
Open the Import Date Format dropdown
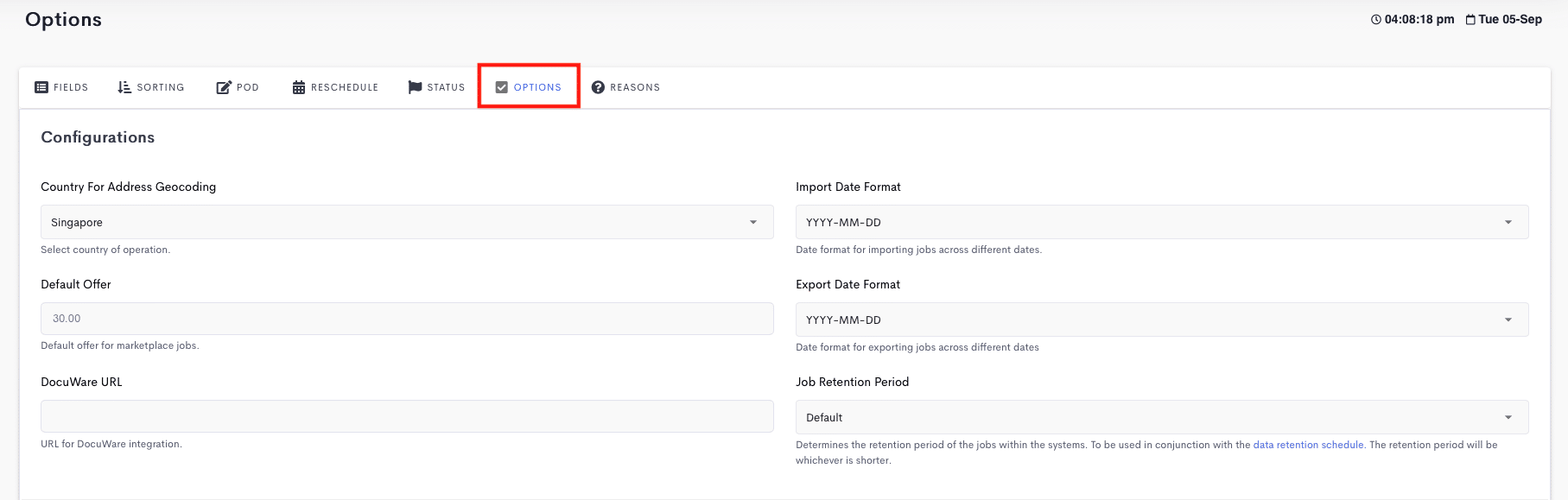pos(1162,222)
